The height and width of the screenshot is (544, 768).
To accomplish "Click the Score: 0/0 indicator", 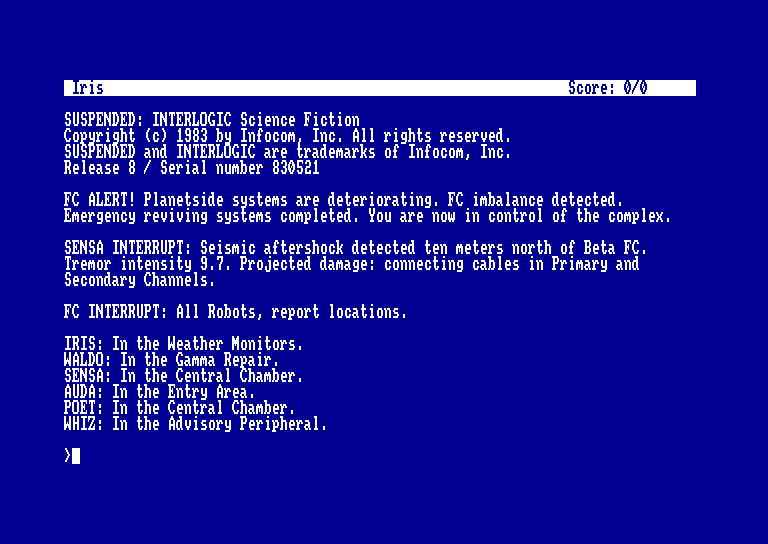I will (x=608, y=88).
